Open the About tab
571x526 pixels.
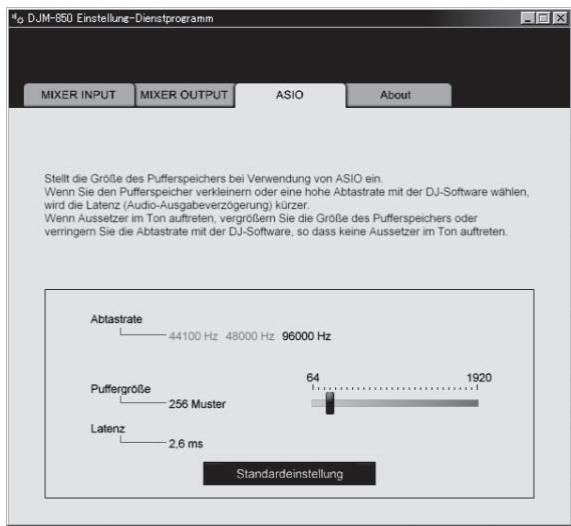coord(399,95)
